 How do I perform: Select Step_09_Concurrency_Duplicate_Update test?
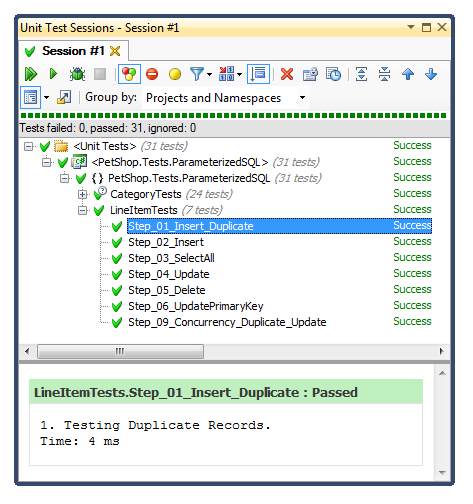pyautogui.click(x=227, y=322)
